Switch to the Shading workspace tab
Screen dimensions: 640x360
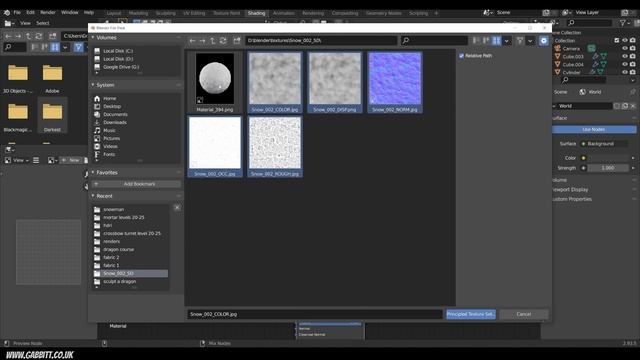256,13
